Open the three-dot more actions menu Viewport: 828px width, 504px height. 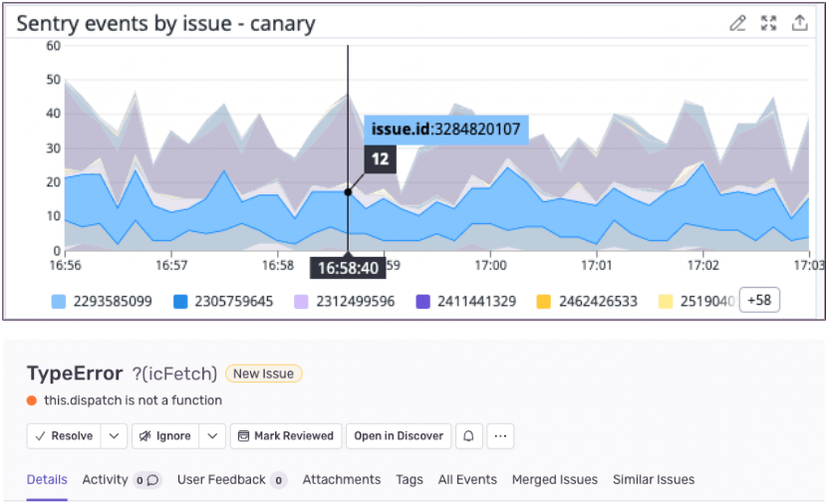(500, 436)
